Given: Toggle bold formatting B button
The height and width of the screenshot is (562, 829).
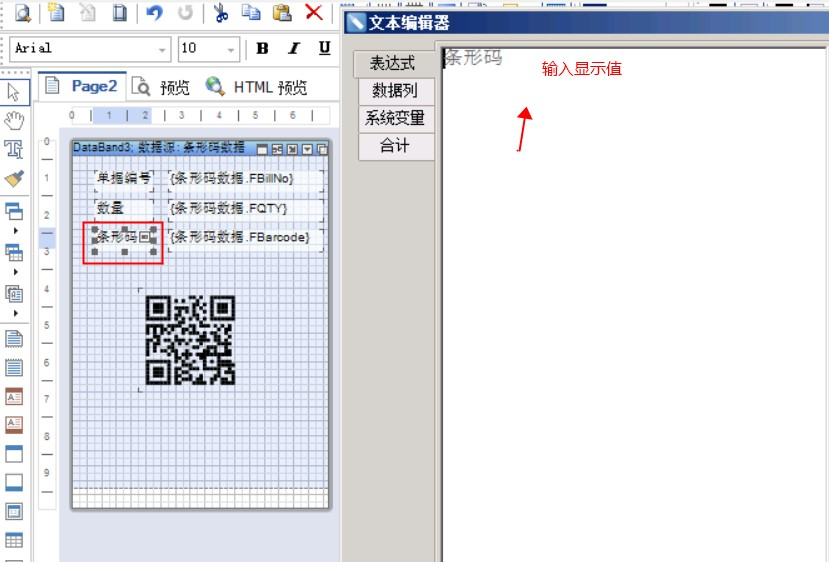Looking at the screenshot, I should [x=262, y=49].
